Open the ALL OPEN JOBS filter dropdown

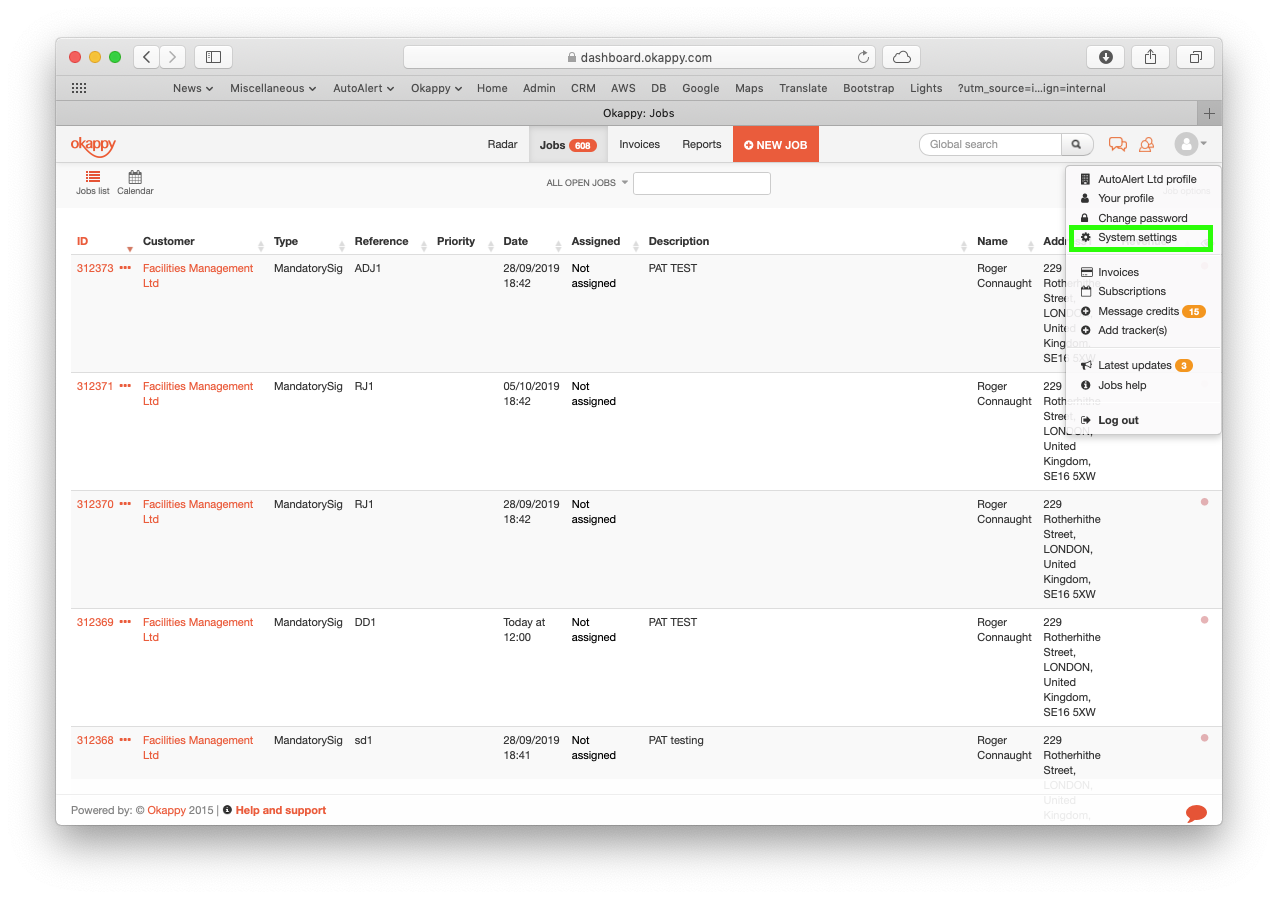click(587, 183)
